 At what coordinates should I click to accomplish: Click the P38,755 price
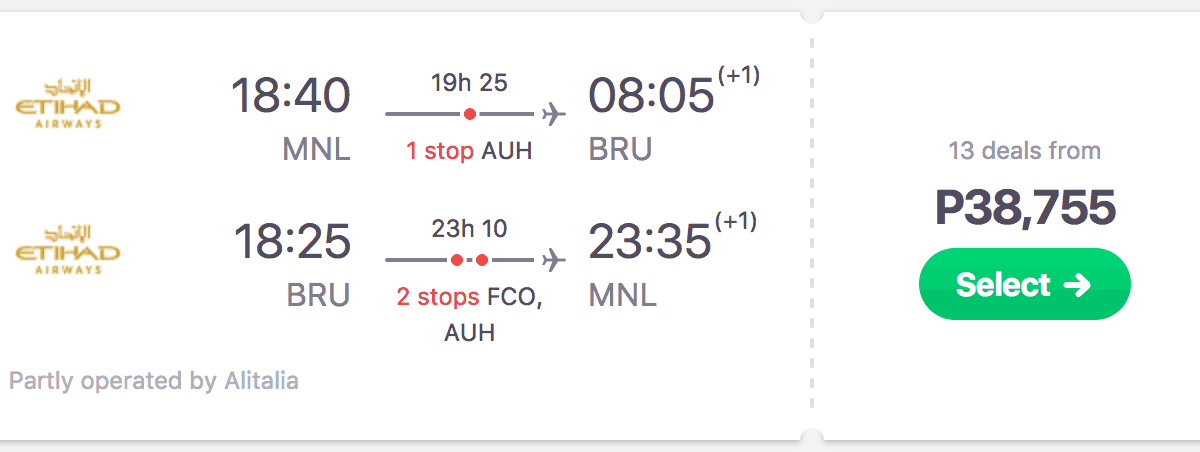point(1024,208)
